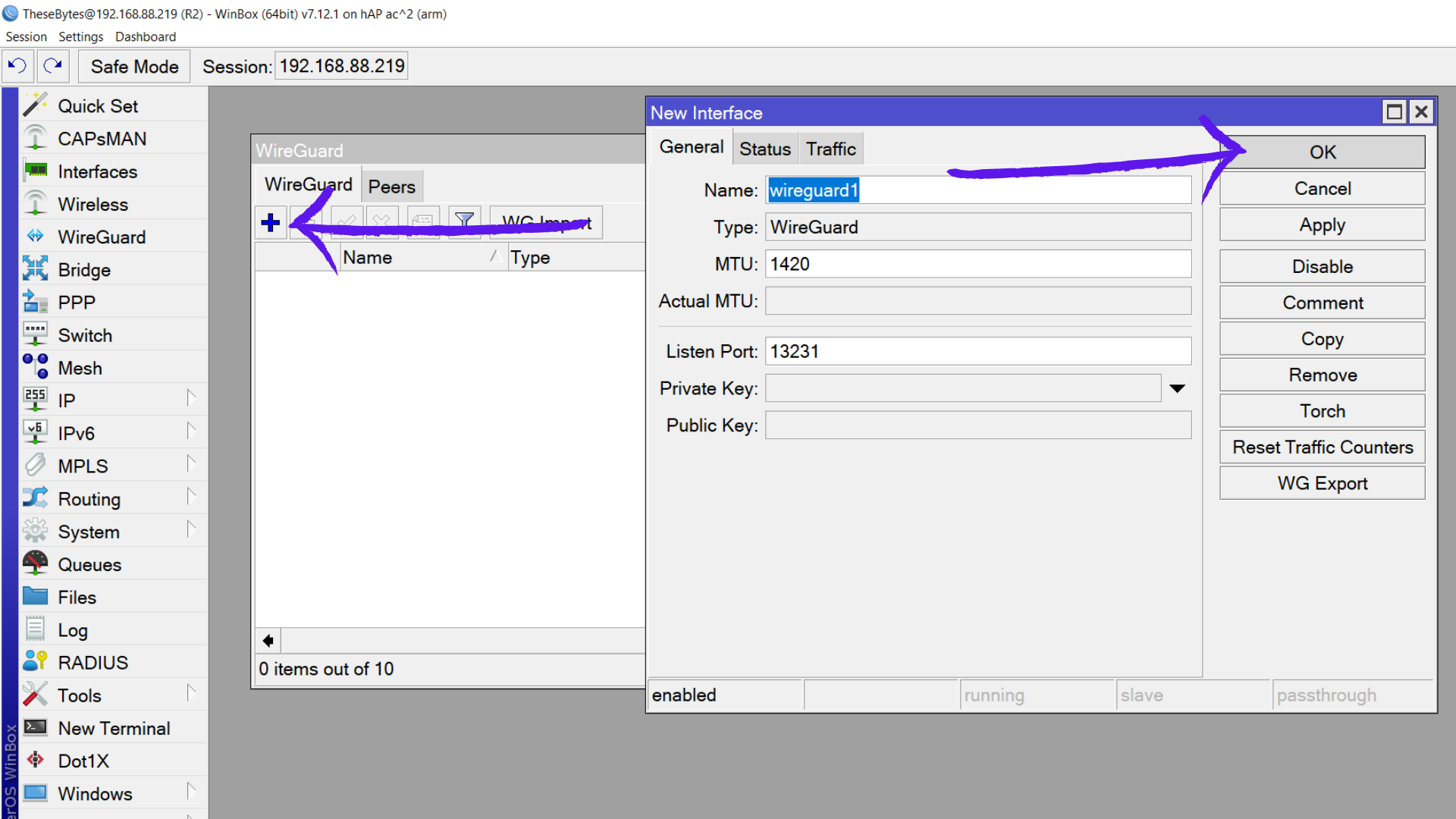The image size is (1456, 819).
Task: Open the Traffic tab in New Interface
Action: pos(831,149)
